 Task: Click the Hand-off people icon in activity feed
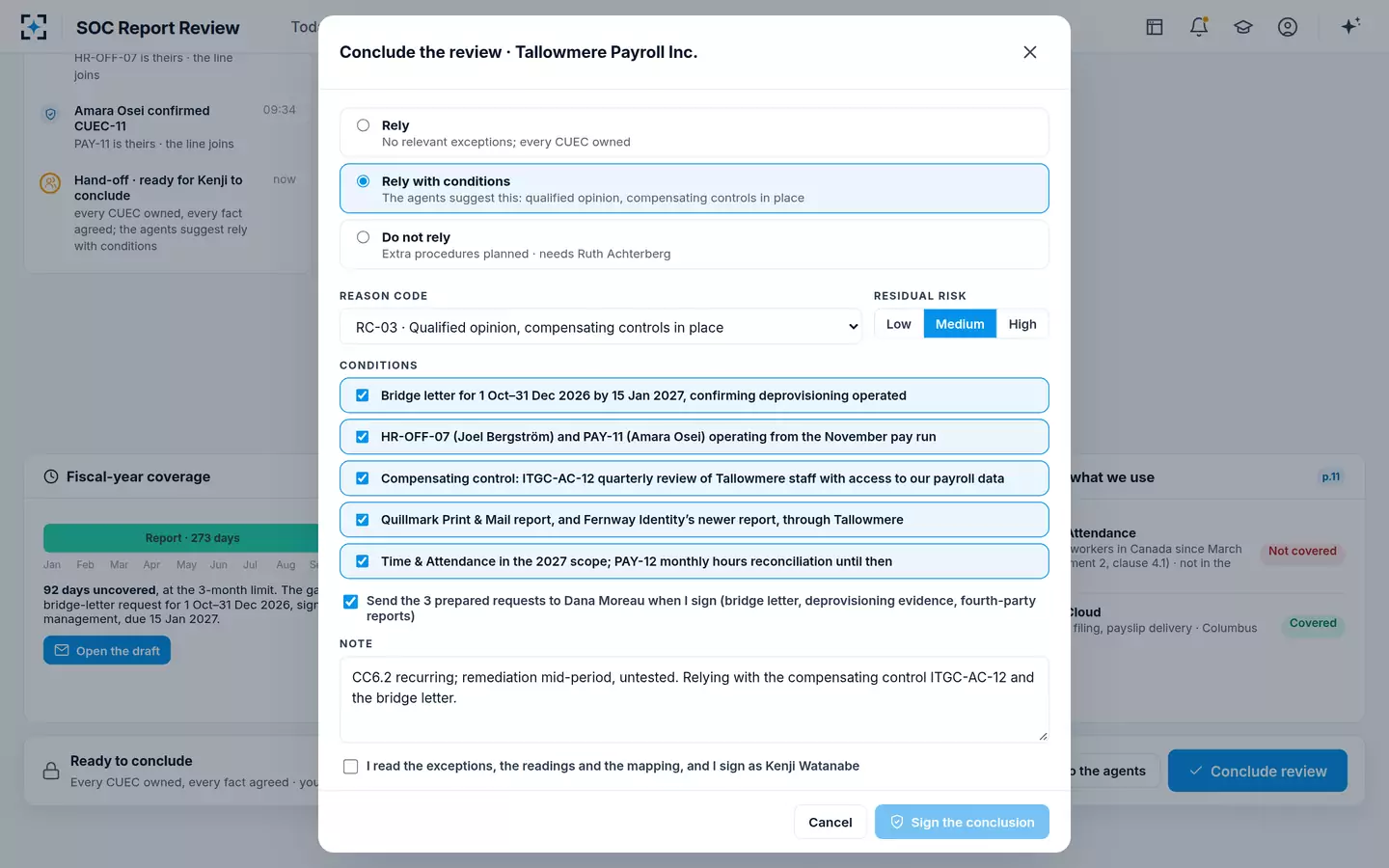[x=50, y=182]
